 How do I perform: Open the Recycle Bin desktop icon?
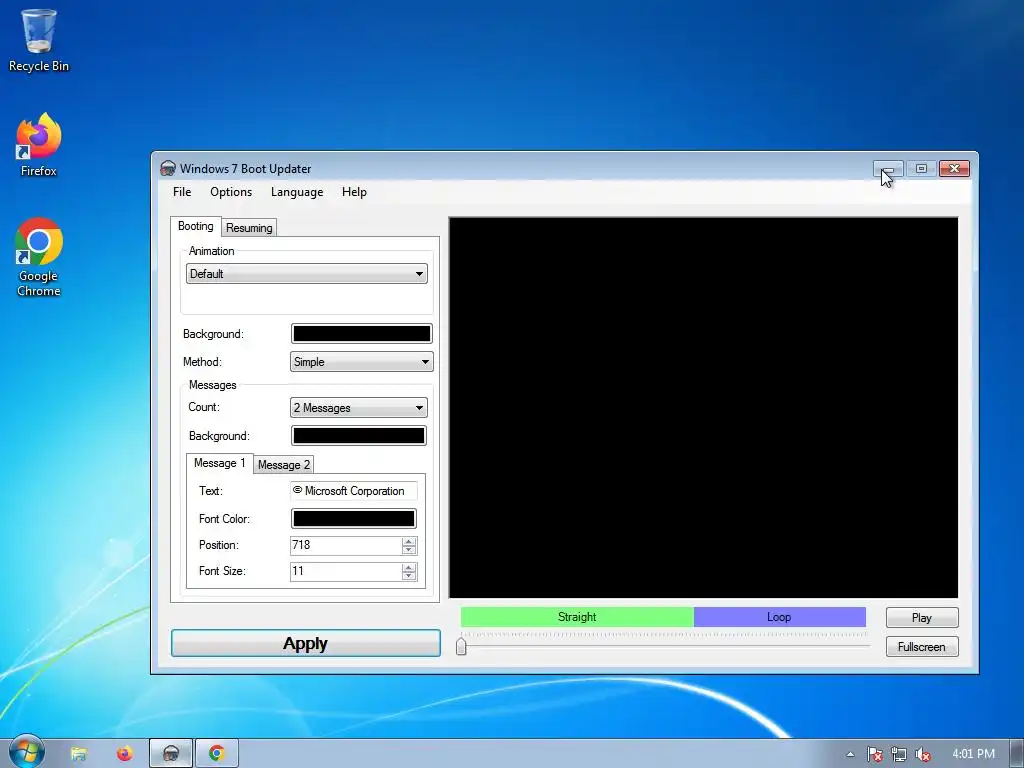click(39, 40)
